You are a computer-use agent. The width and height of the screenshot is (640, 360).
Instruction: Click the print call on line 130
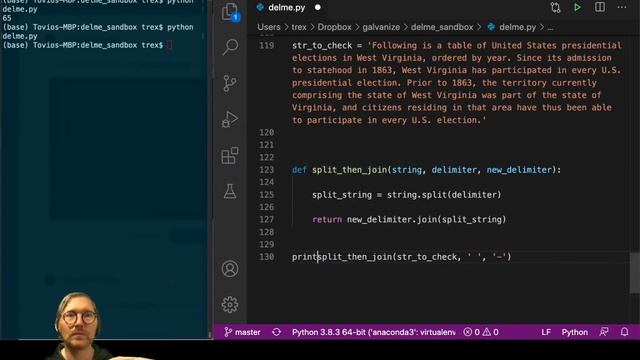[304, 257]
